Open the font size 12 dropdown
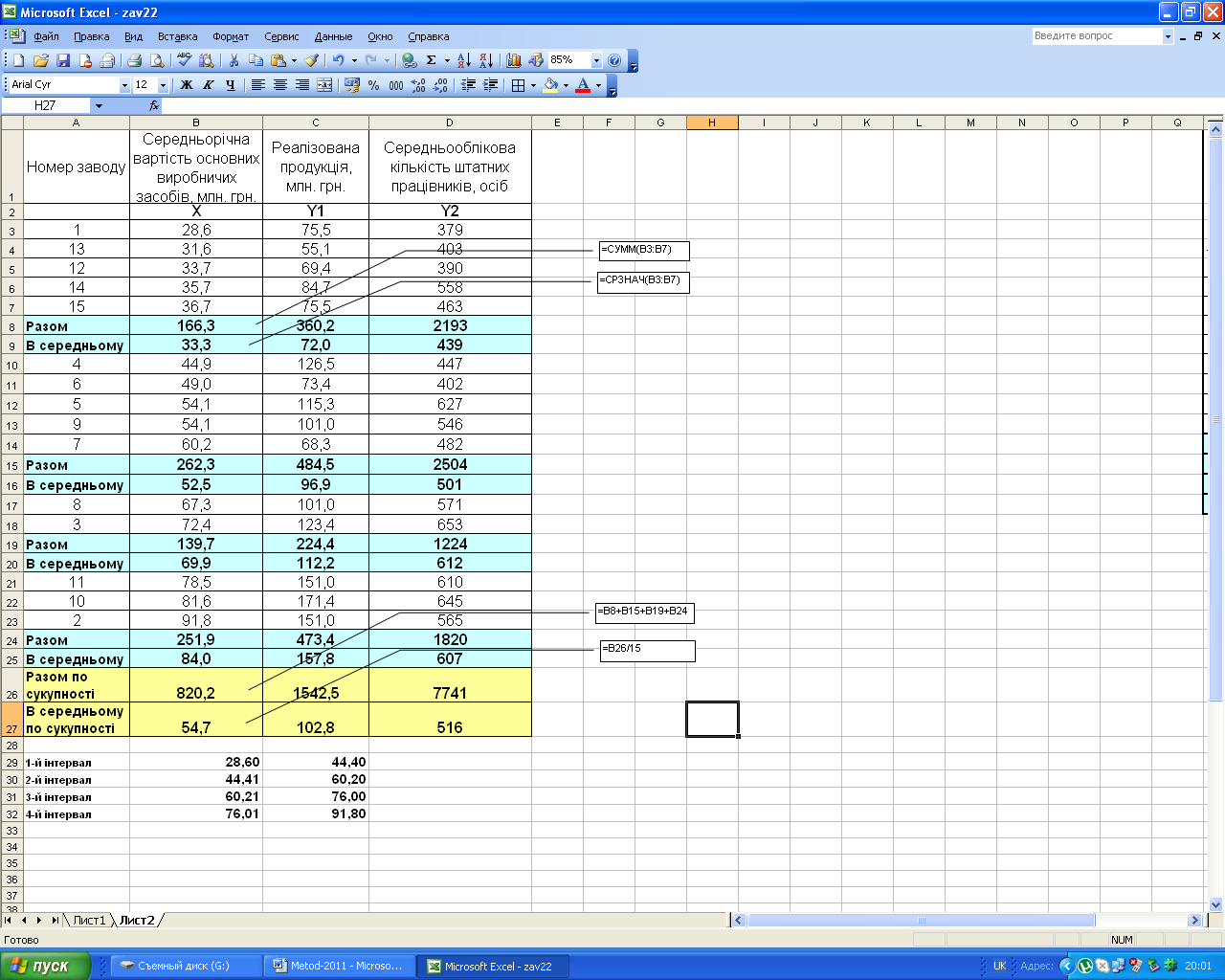Screen dimensions: 1225x980 point(163,85)
